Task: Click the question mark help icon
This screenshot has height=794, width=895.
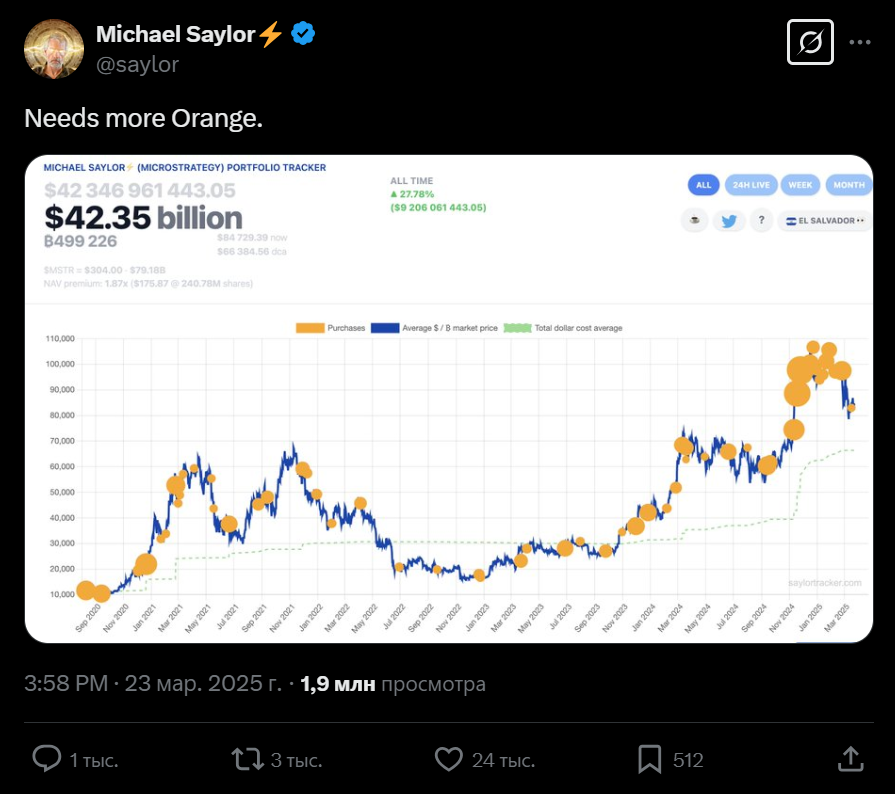Action: click(x=762, y=220)
